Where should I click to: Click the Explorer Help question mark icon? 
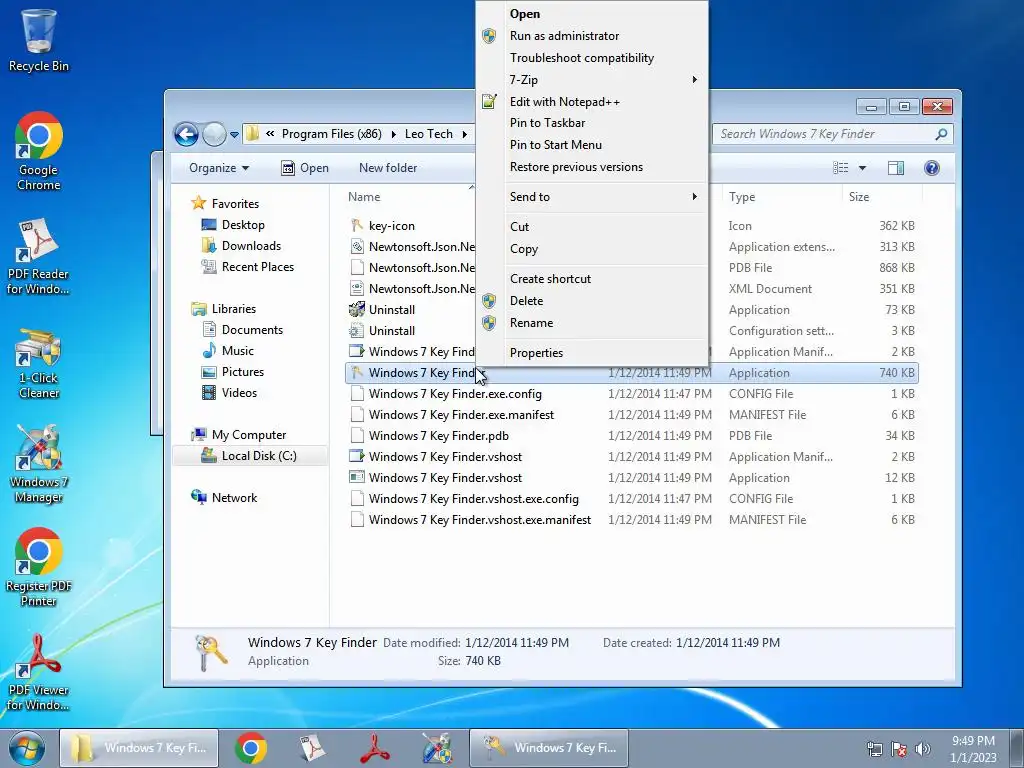click(932, 168)
